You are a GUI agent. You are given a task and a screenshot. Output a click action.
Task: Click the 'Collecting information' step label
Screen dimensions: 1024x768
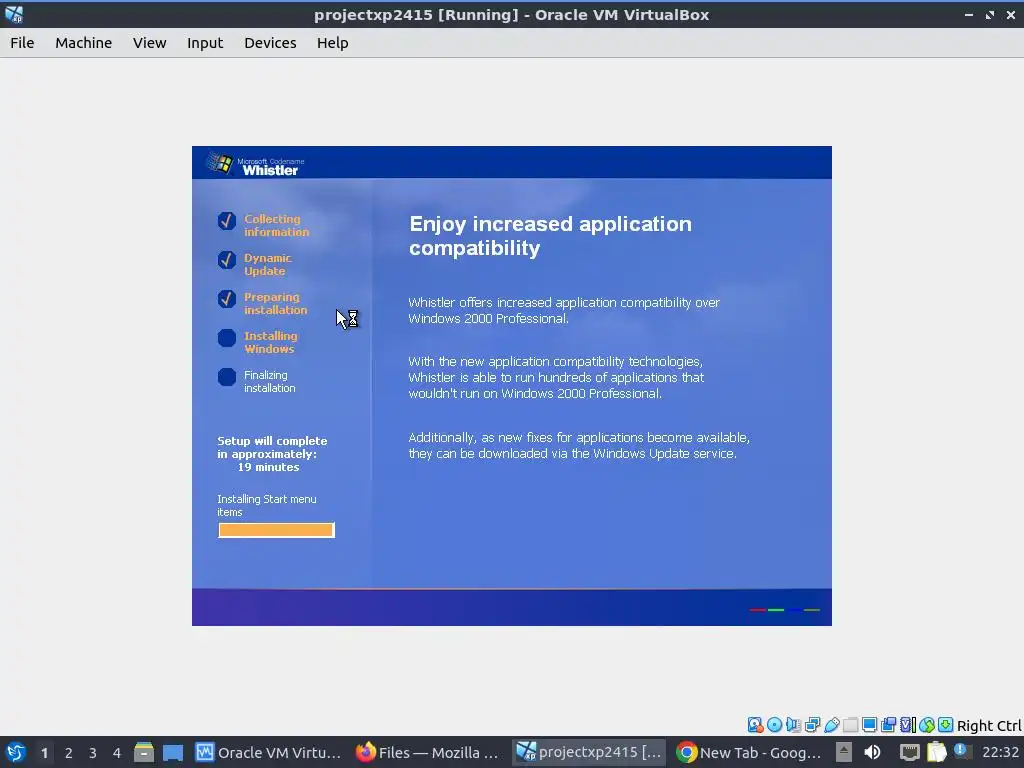tap(276, 225)
